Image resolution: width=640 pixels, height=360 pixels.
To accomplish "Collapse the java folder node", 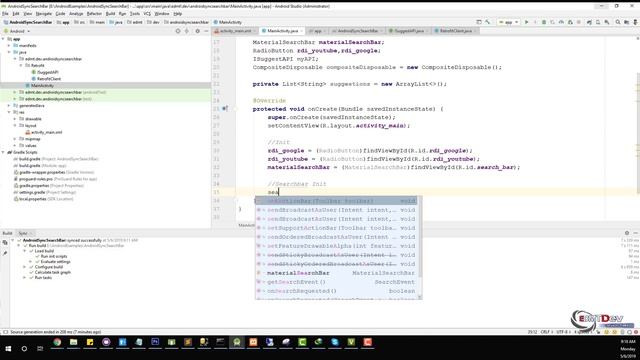I will coord(9,52).
